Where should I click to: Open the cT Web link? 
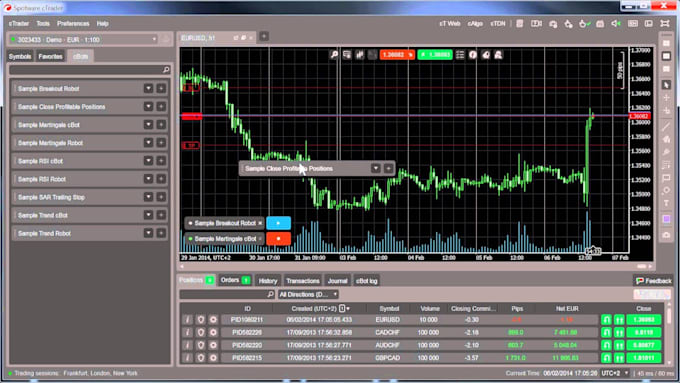click(x=449, y=24)
